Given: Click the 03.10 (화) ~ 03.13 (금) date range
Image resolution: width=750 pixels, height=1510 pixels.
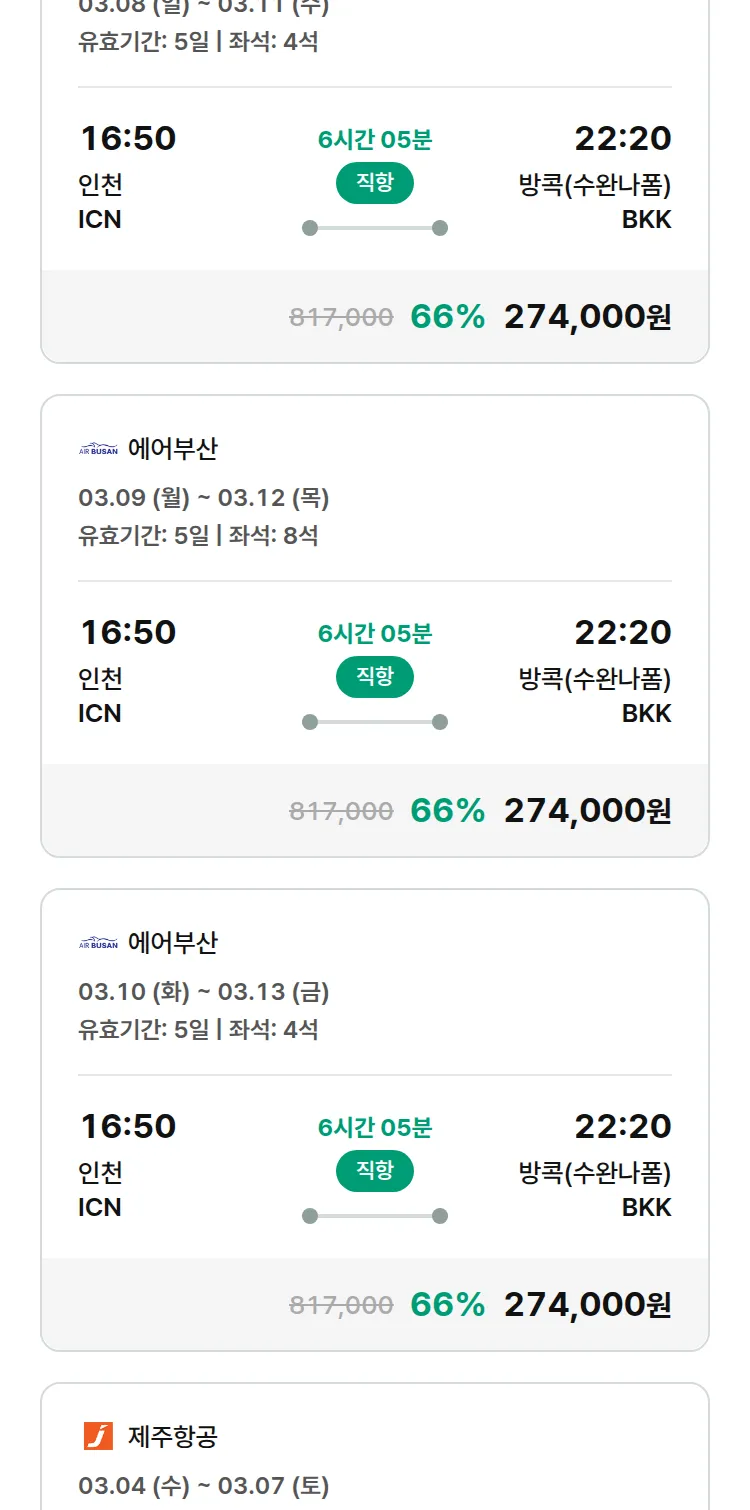Looking at the screenshot, I should click(204, 992).
